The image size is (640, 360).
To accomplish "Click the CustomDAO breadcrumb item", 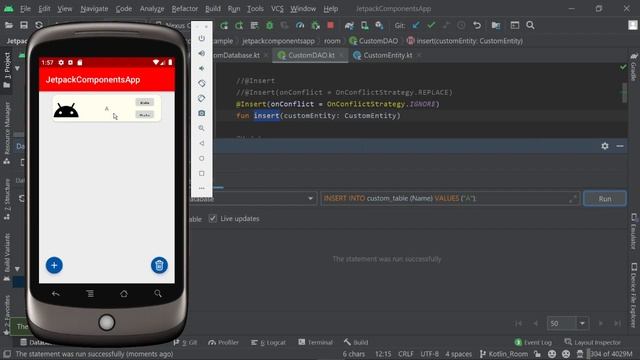I will (373, 41).
